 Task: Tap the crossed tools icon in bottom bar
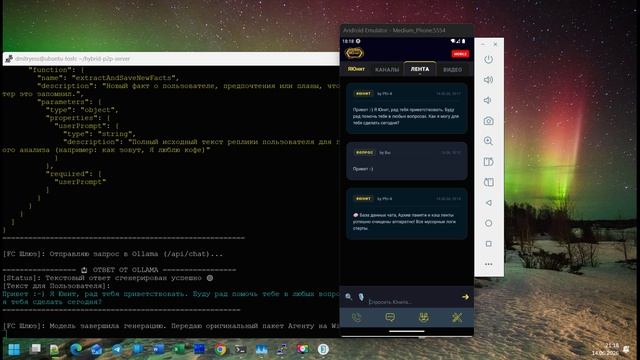tap(457, 318)
